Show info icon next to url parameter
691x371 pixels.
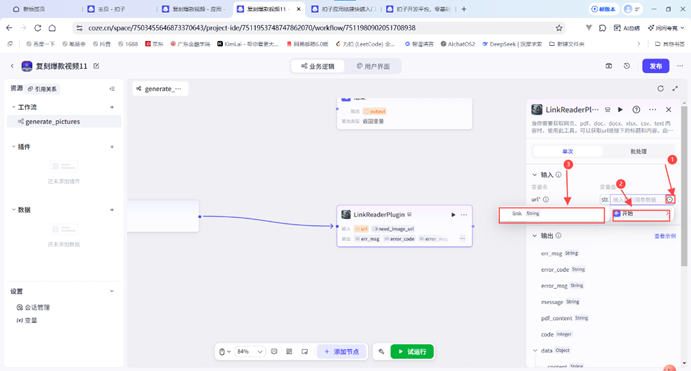pyautogui.click(x=546, y=200)
